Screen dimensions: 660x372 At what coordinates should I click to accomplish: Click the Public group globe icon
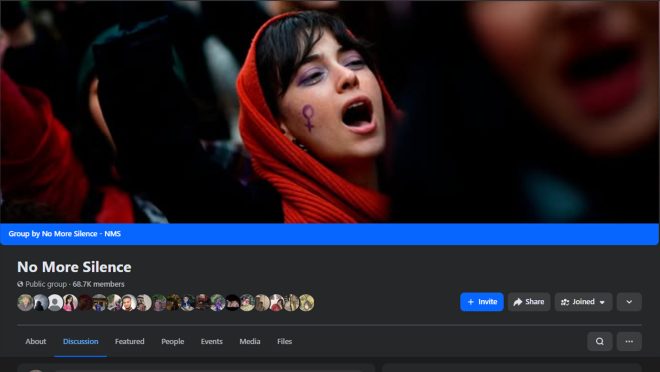[x=20, y=284]
